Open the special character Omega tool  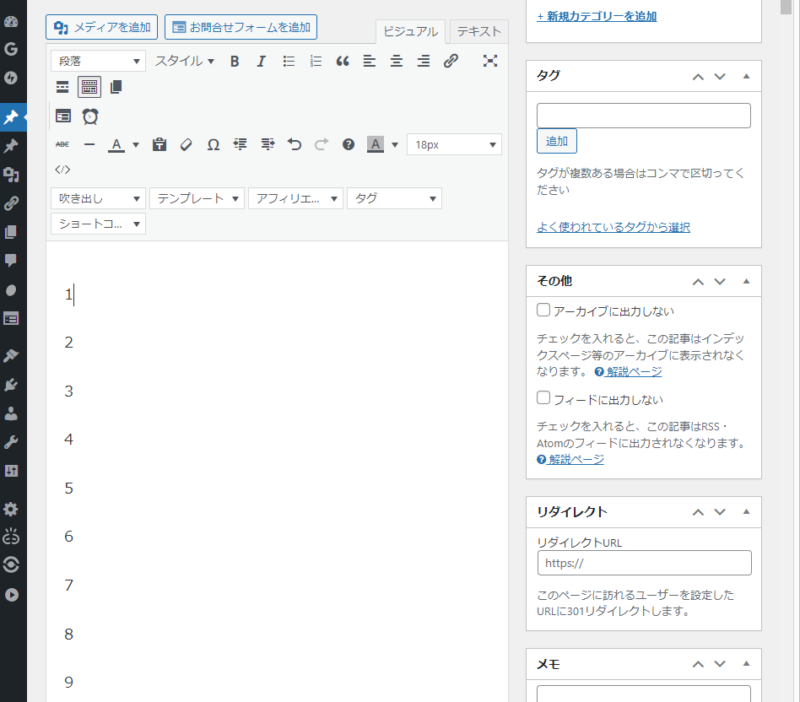pyautogui.click(x=213, y=144)
